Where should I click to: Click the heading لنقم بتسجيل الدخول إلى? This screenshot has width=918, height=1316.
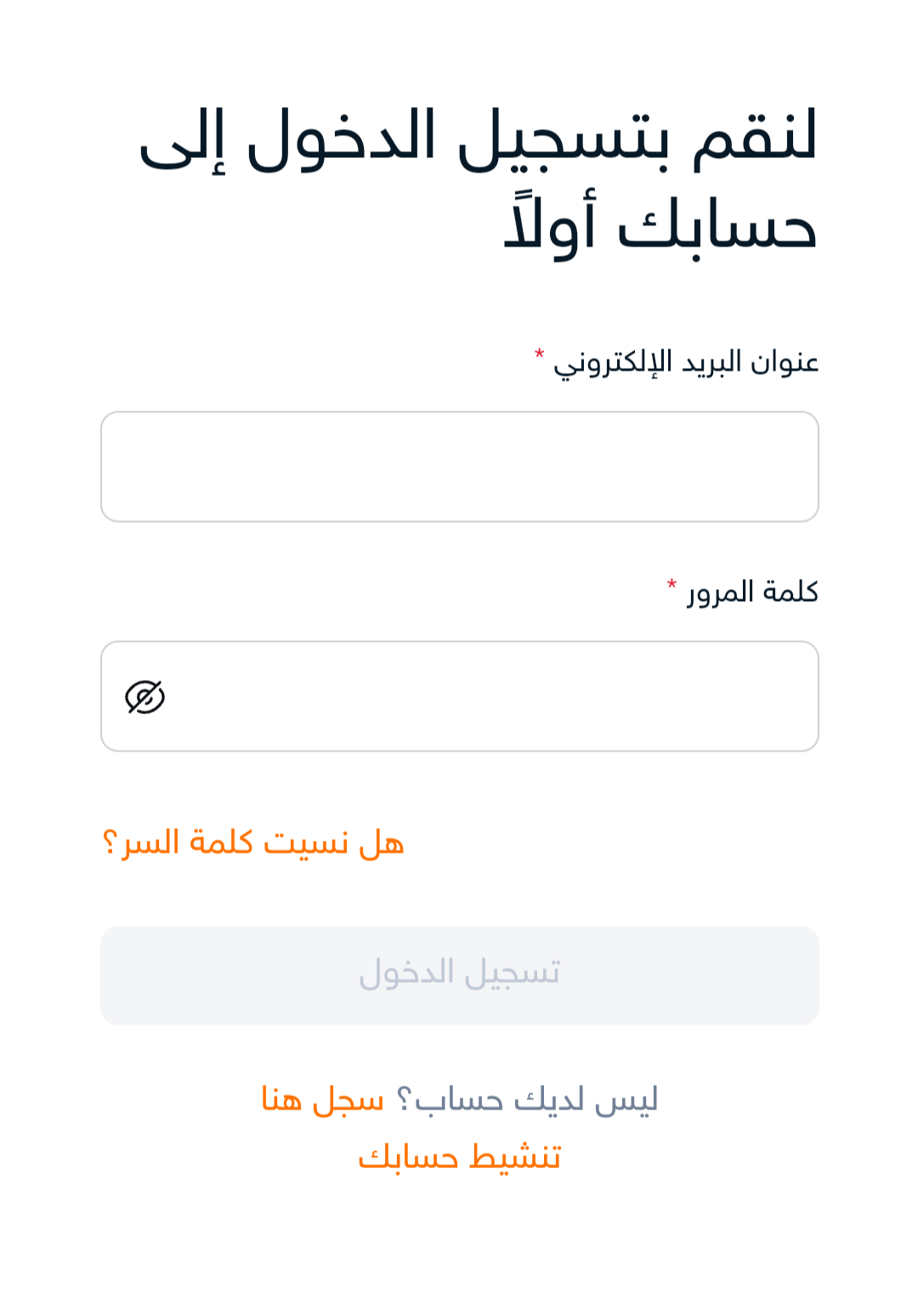coord(478,138)
